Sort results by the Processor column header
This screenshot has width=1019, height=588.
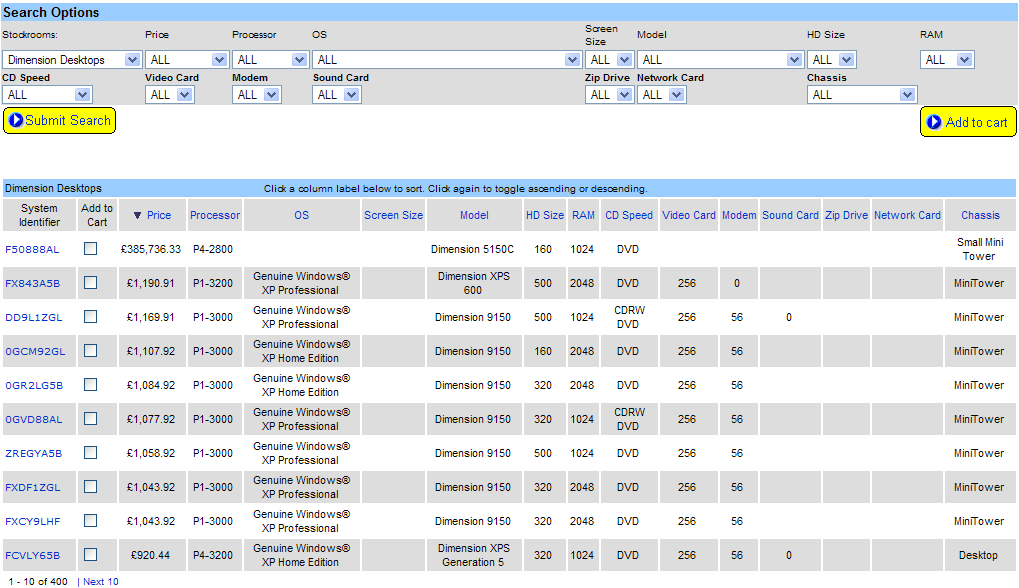215,215
